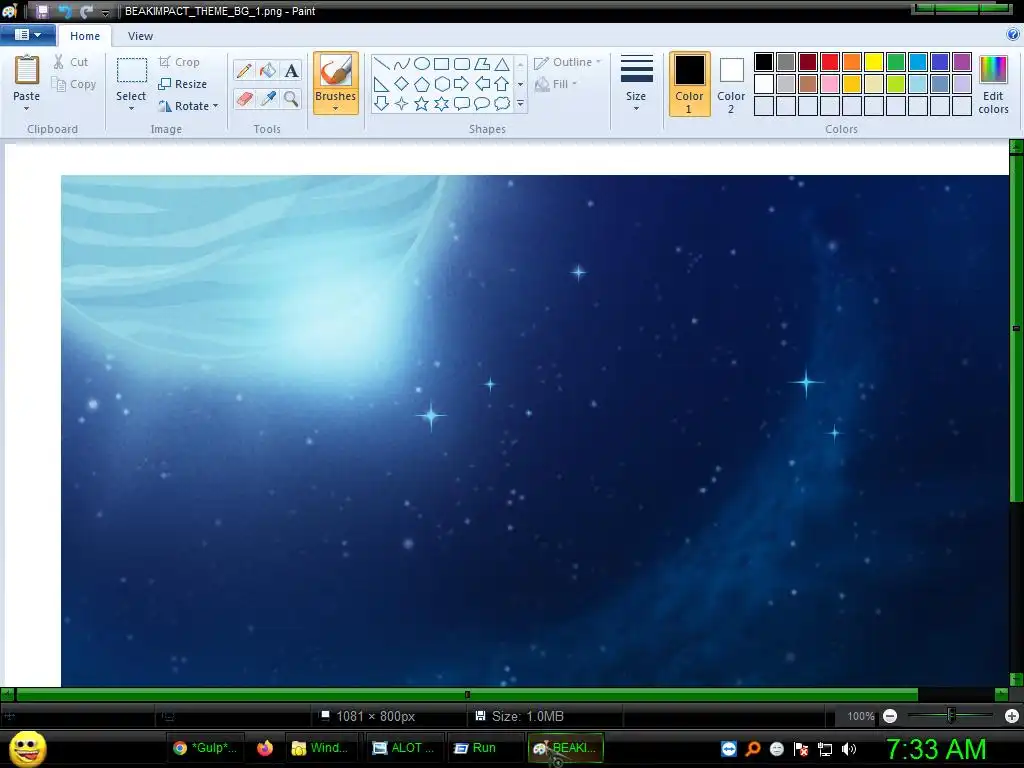Choose the Oval shape
This screenshot has width=1024, height=768.
tap(422, 63)
